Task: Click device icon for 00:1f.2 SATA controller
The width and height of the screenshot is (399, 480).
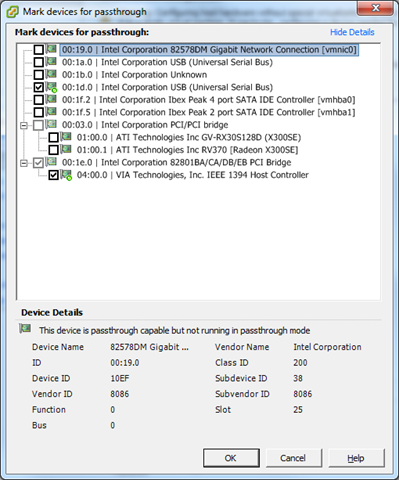Action: click(x=51, y=99)
